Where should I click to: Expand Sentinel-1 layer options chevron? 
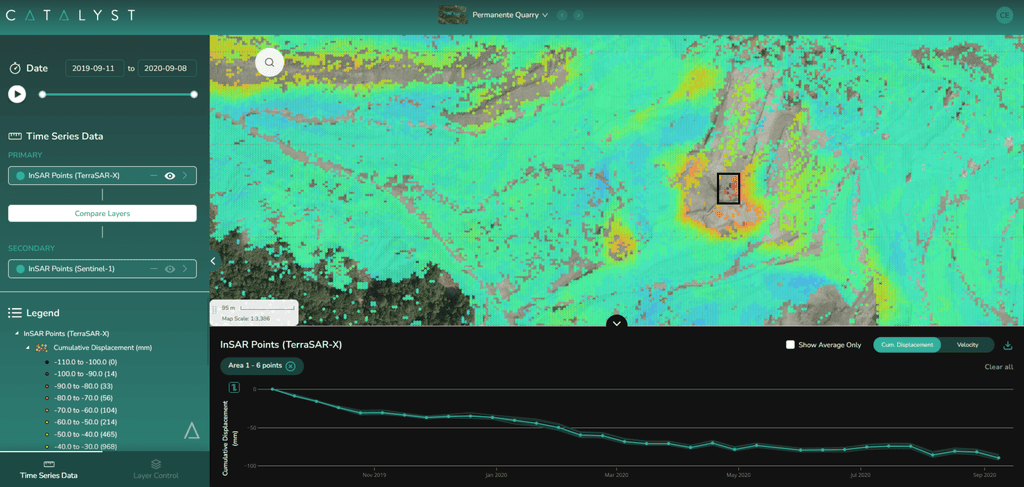pos(185,268)
